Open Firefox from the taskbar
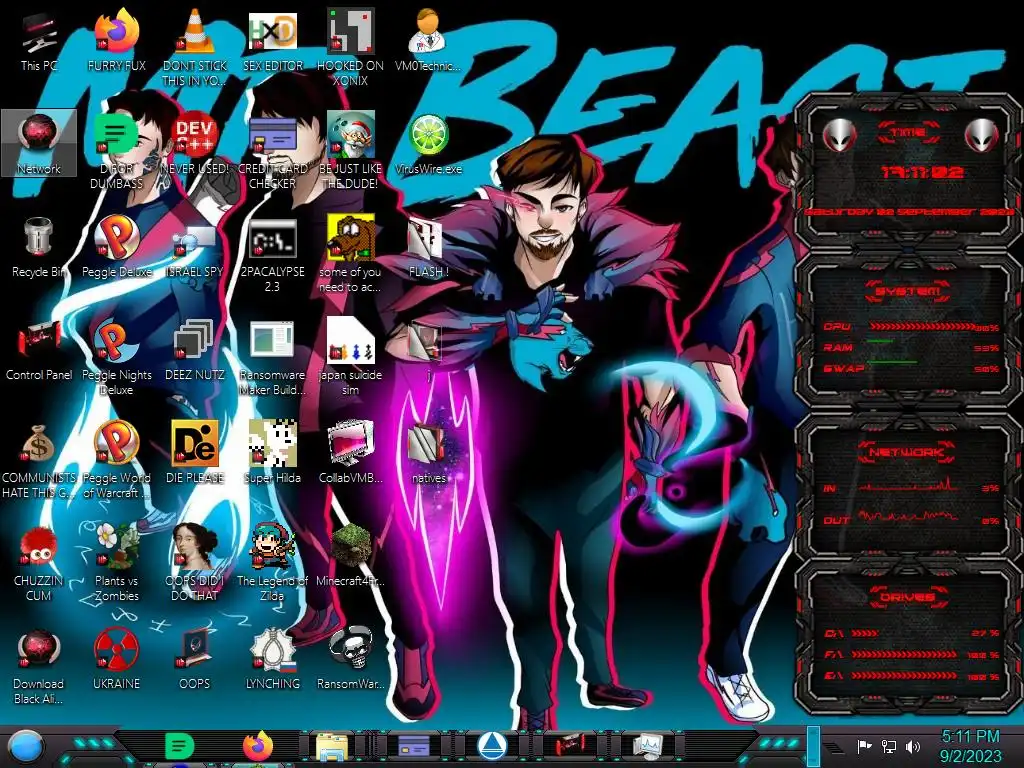The width and height of the screenshot is (1024, 768). pos(257,746)
